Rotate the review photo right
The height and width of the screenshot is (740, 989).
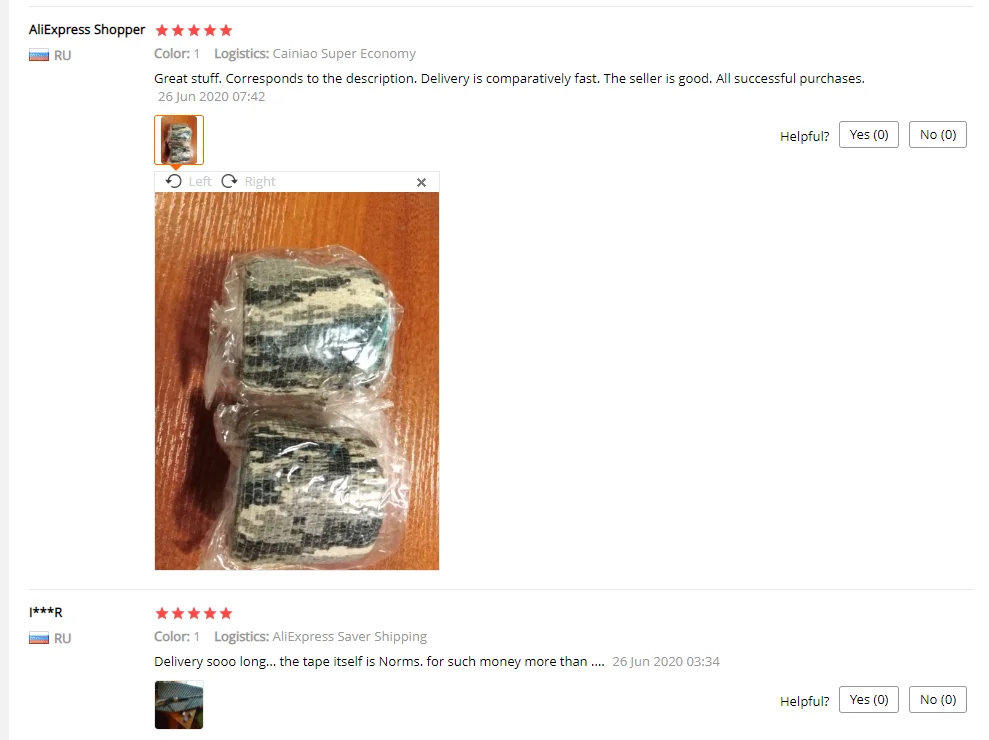point(230,182)
